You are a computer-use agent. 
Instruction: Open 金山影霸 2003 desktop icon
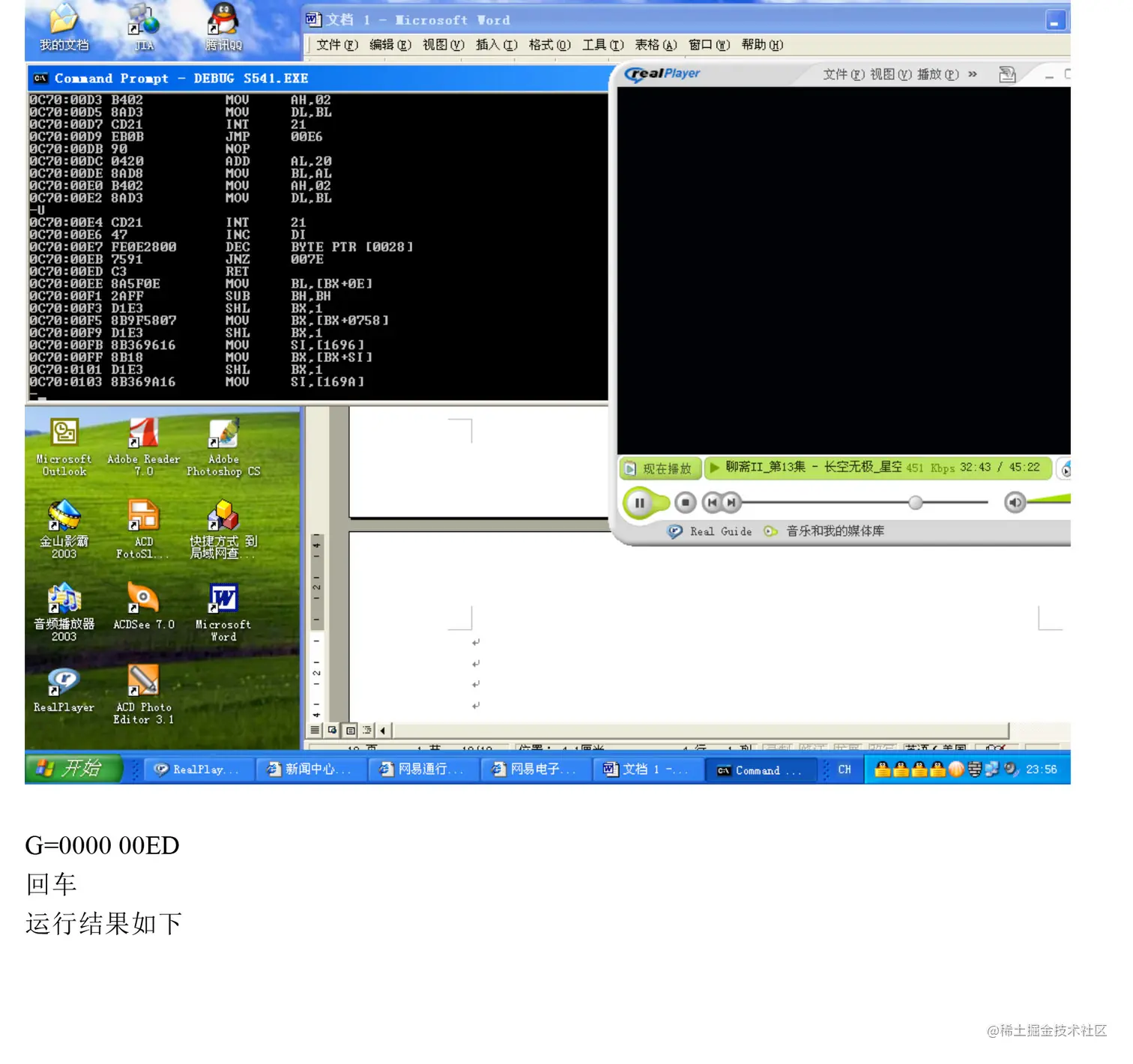point(64,530)
